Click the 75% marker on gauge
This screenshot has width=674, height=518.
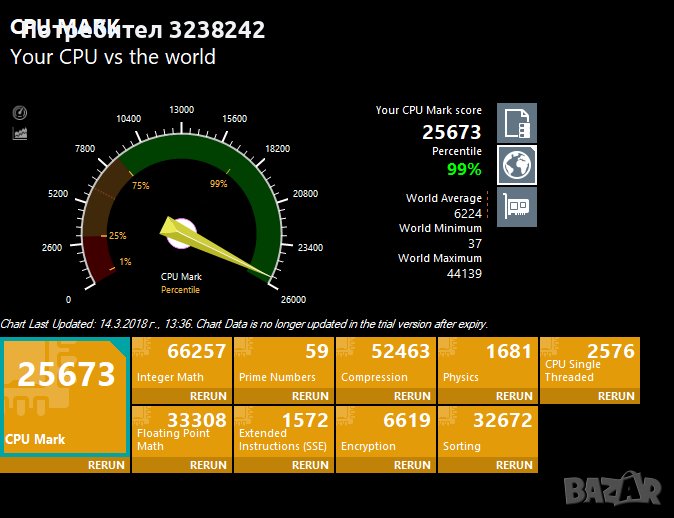tap(141, 186)
